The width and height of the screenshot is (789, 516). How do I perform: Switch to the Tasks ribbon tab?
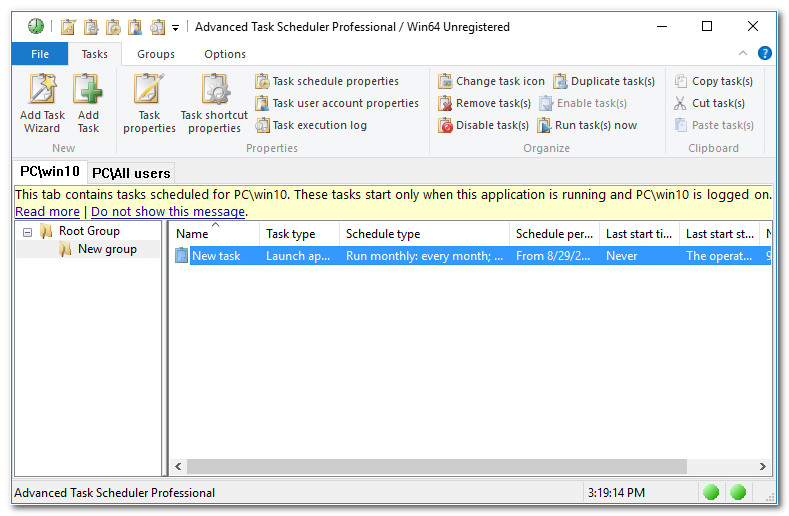95,54
